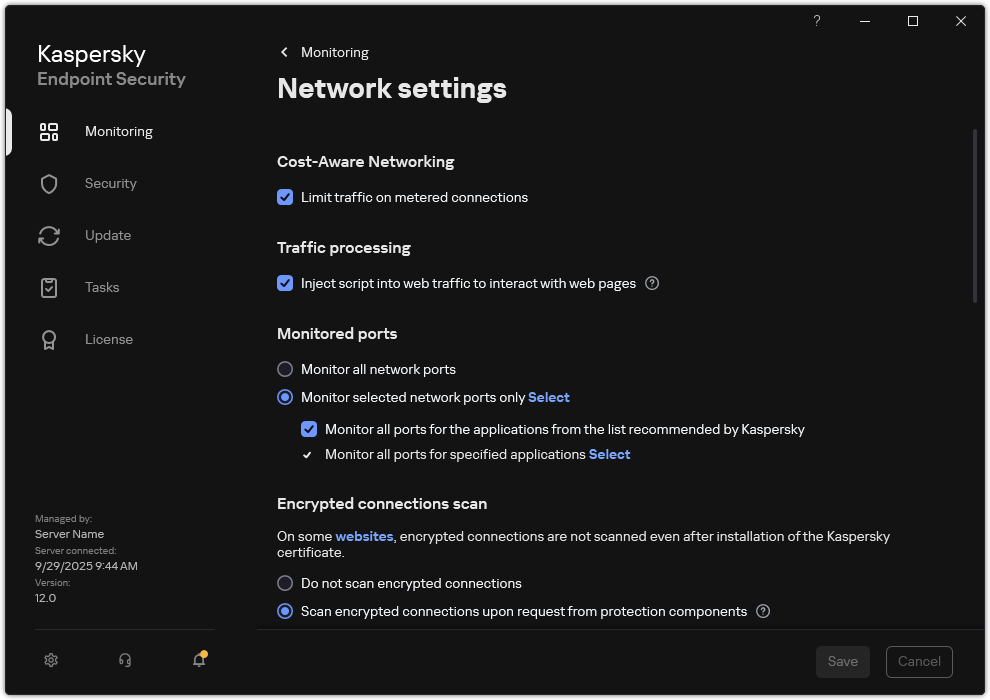990x700 pixels.
Task: Select the Monitoring grid icon in the sidebar
Action: click(x=48, y=131)
